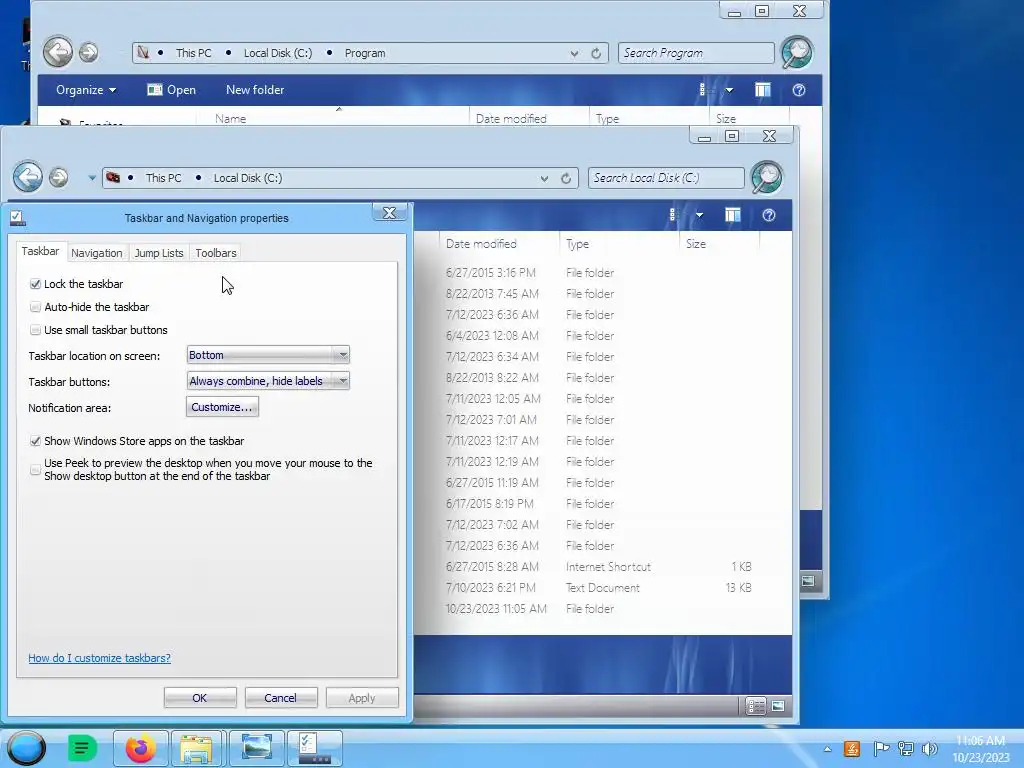Image resolution: width=1024 pixels, height=768 pixels.
Task: Expand address history in Local Disk window
Action: click(544, 178)
